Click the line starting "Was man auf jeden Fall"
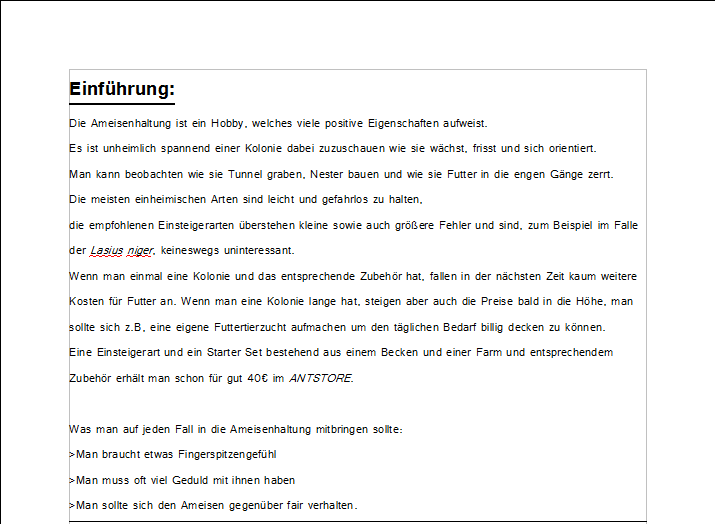The width and height of the screenshot is (715, 524). [x=235, y=429]
